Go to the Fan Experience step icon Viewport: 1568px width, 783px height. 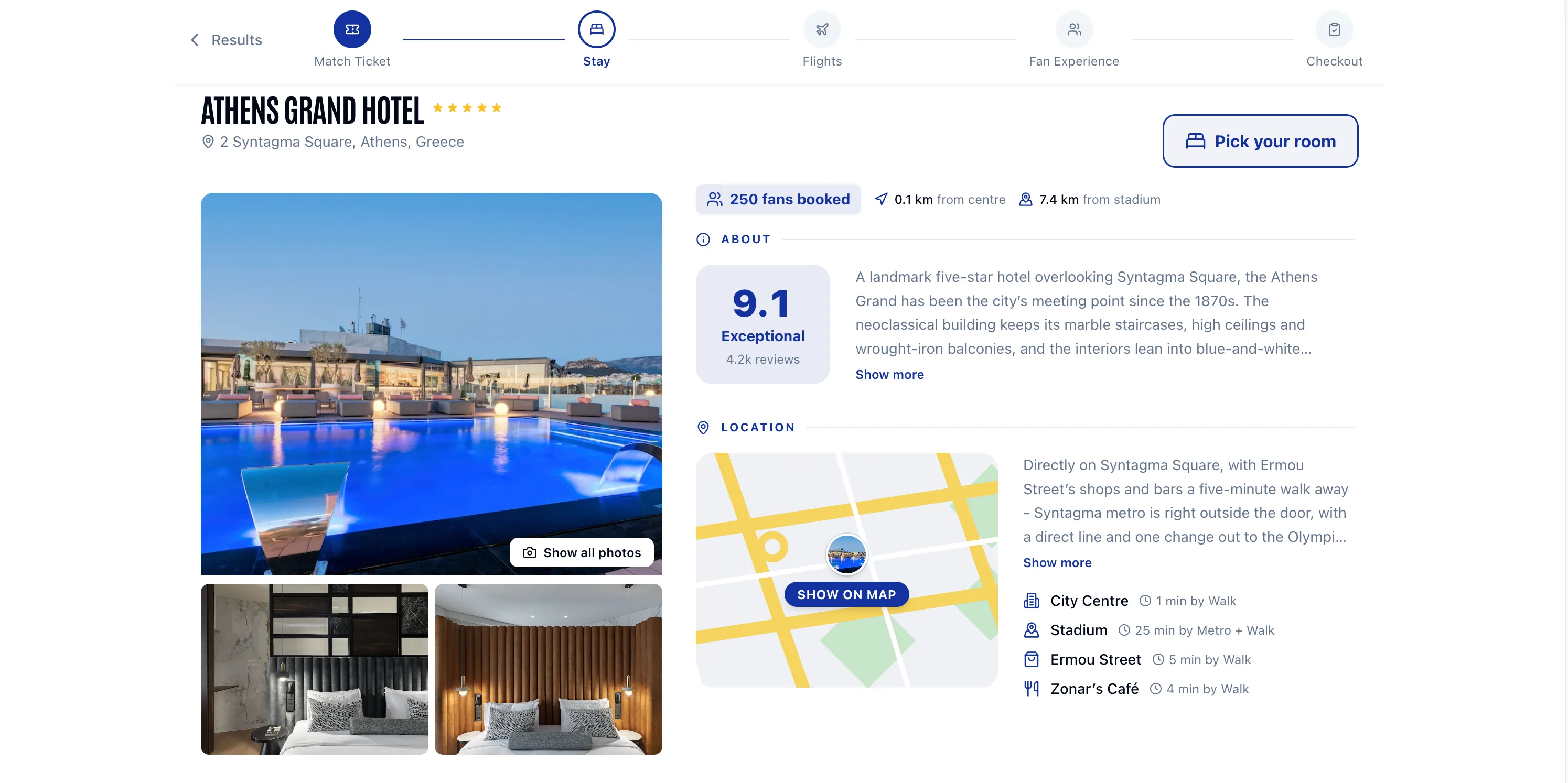(1074, 29)
